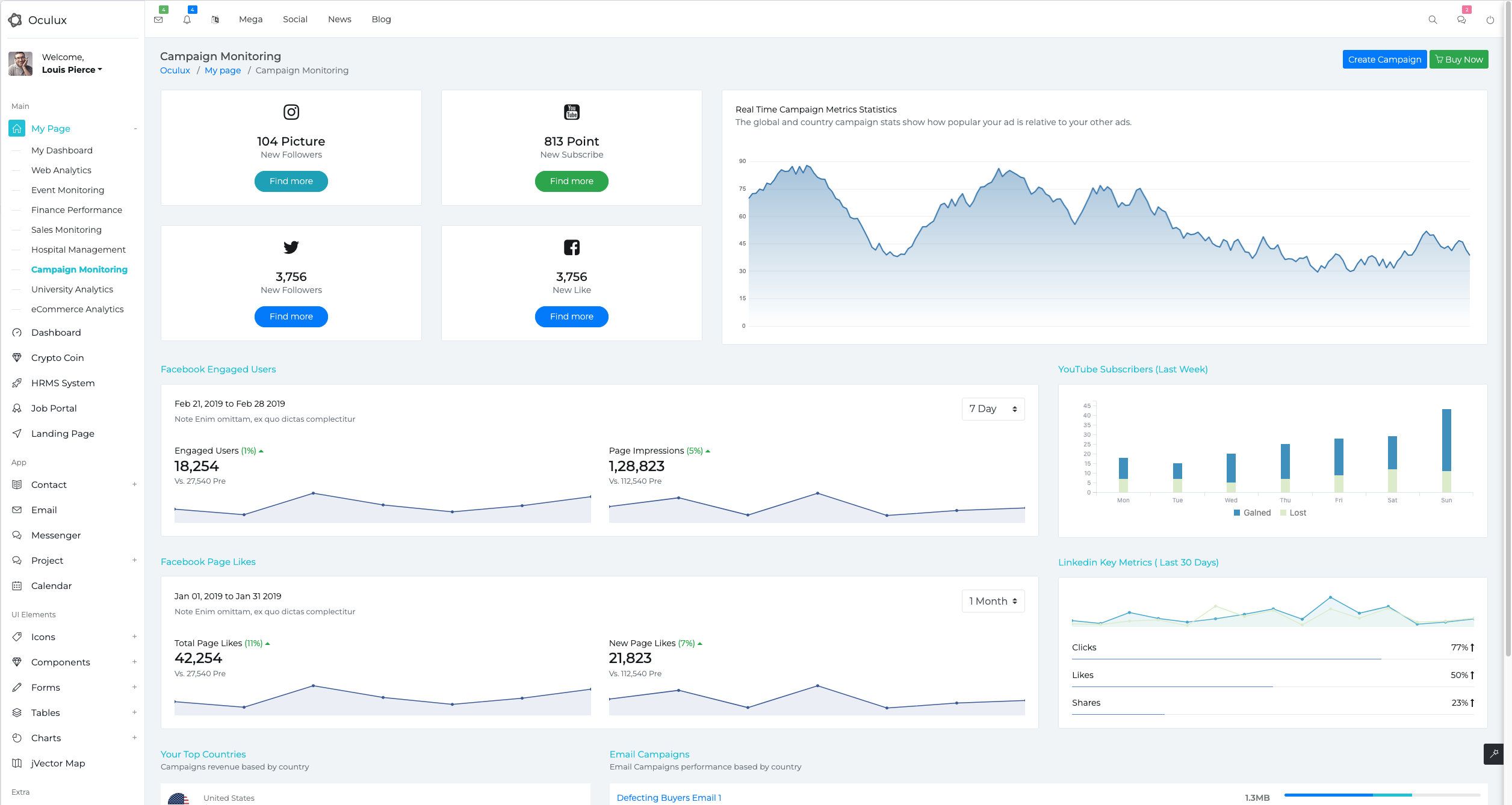Open the Blog menu item
This screenshot has height=805, width=1512.
[x=381, y=19]
